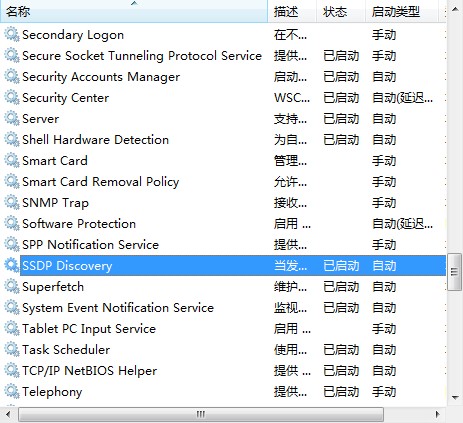Click the Telephony service gear icon
The width and height of the screenshot is (463, 423).
(x=12, y=392)
